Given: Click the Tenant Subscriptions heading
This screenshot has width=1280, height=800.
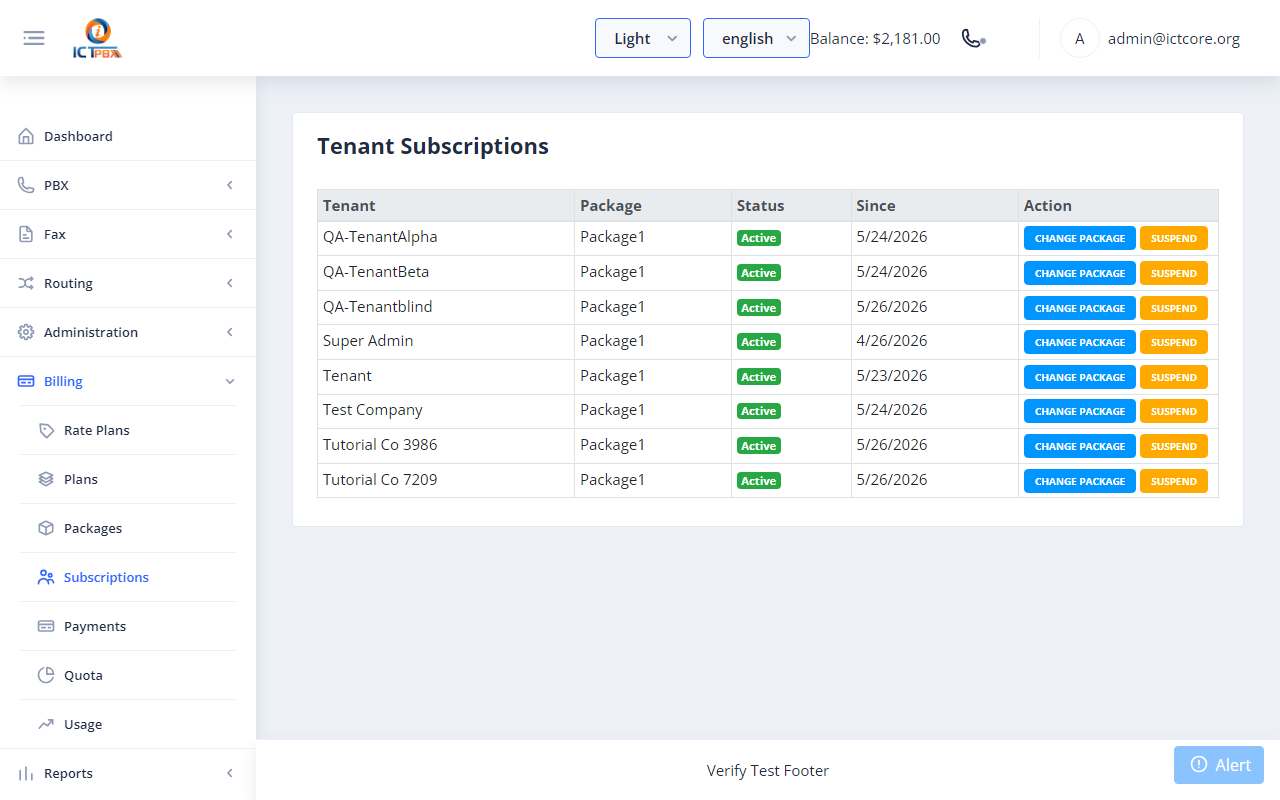Looking at the screenshot, I should [x=433, y=146].
